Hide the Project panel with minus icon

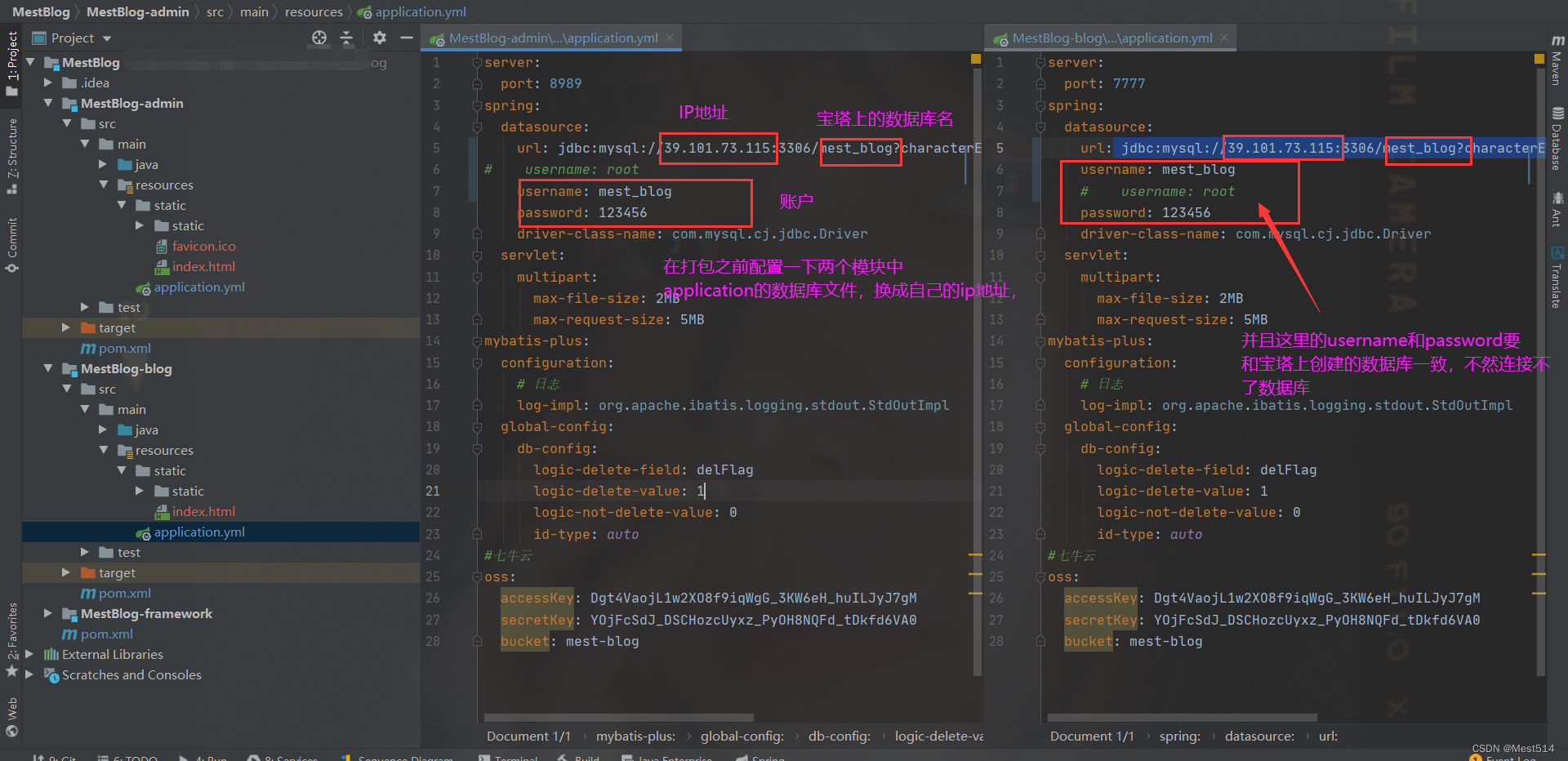click(406, 38)
